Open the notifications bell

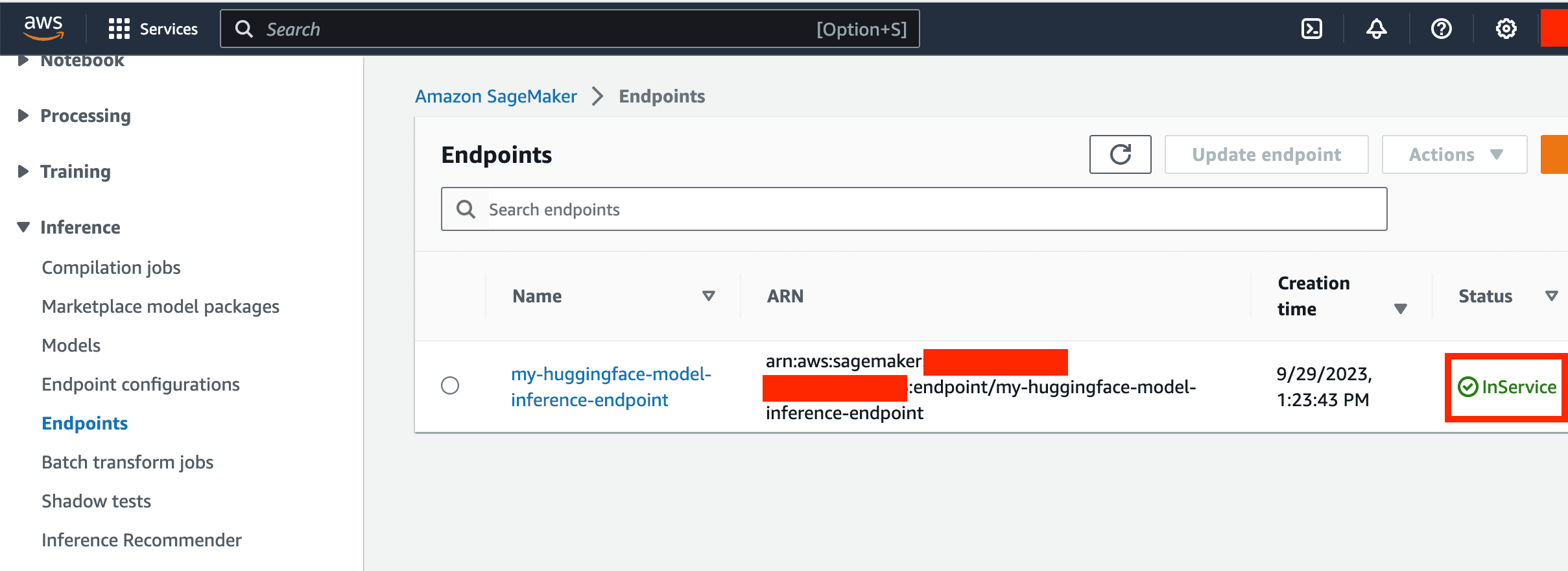(x=1377, y=29)
